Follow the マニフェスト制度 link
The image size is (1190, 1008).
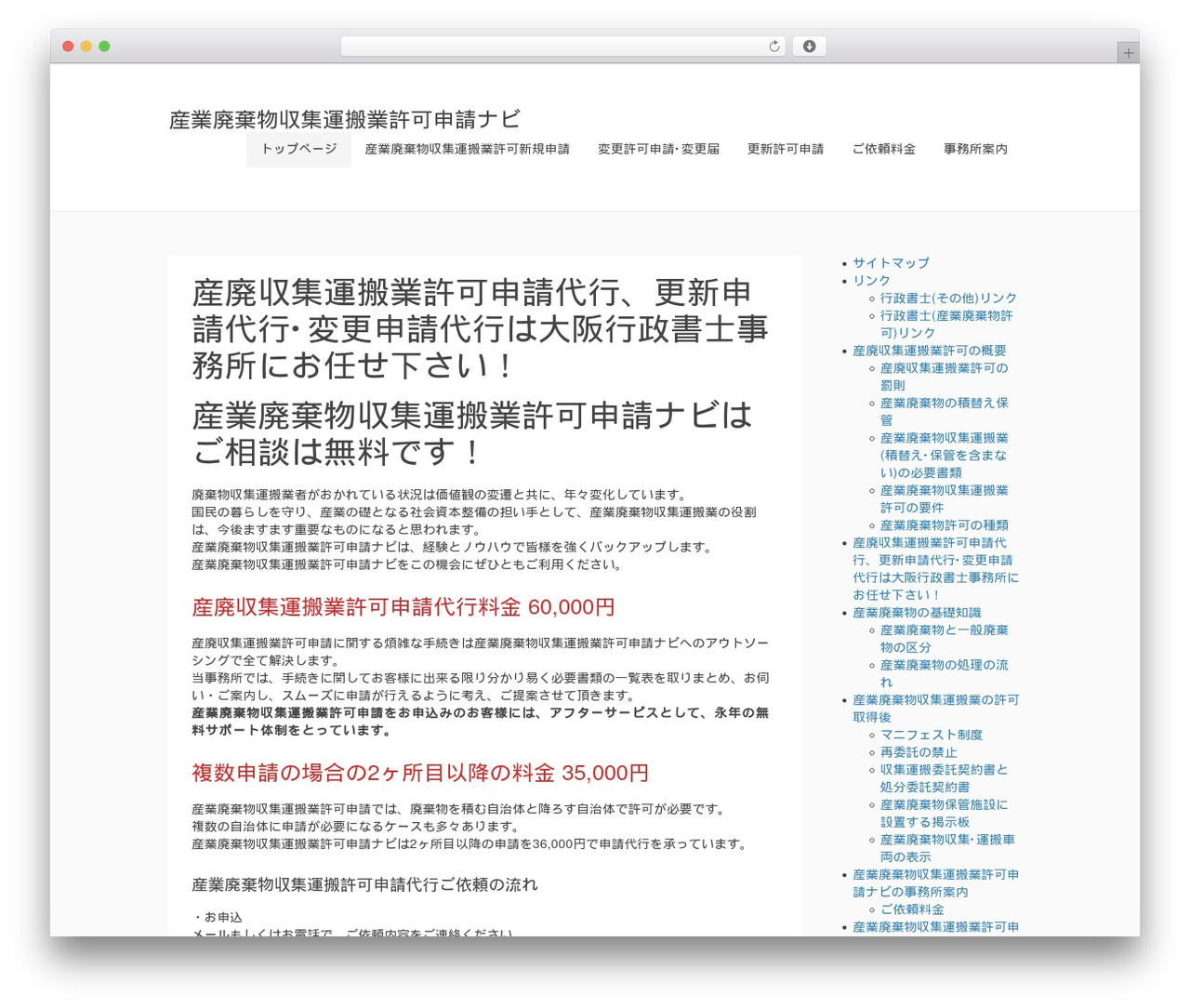[x=932, y=735]
